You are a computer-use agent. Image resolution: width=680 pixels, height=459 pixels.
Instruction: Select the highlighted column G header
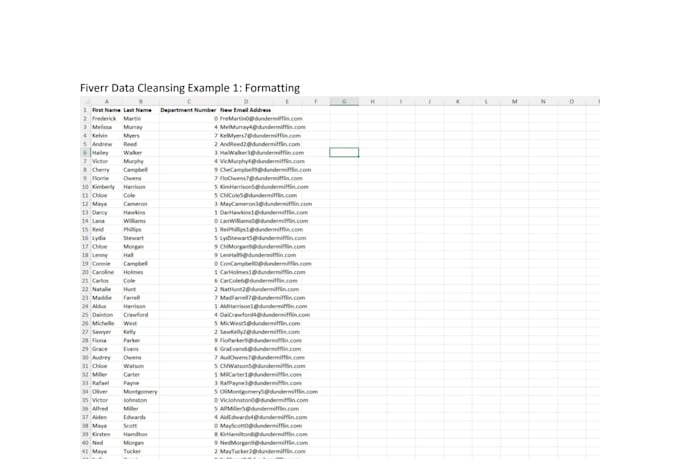tap(344, 102)
